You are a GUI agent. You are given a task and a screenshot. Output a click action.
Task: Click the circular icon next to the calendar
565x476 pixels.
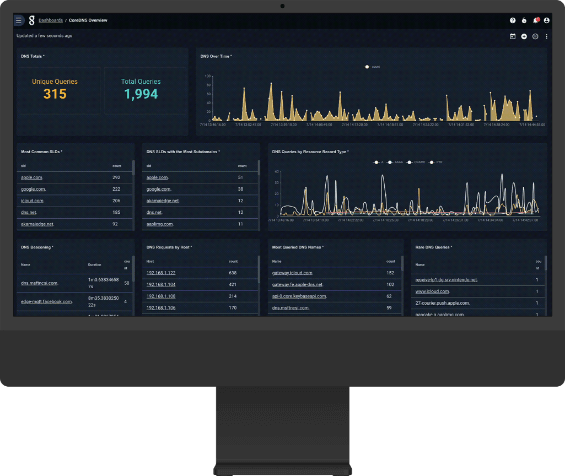tap(524, 36)
